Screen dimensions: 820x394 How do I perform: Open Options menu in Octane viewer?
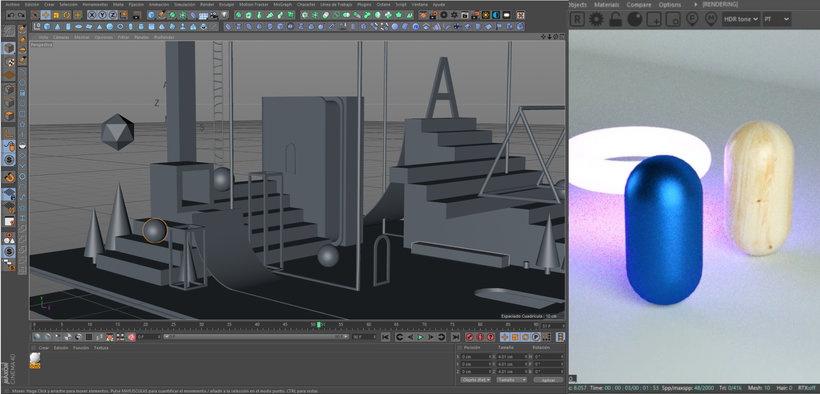pyautogui.click(x=669, y=5)
